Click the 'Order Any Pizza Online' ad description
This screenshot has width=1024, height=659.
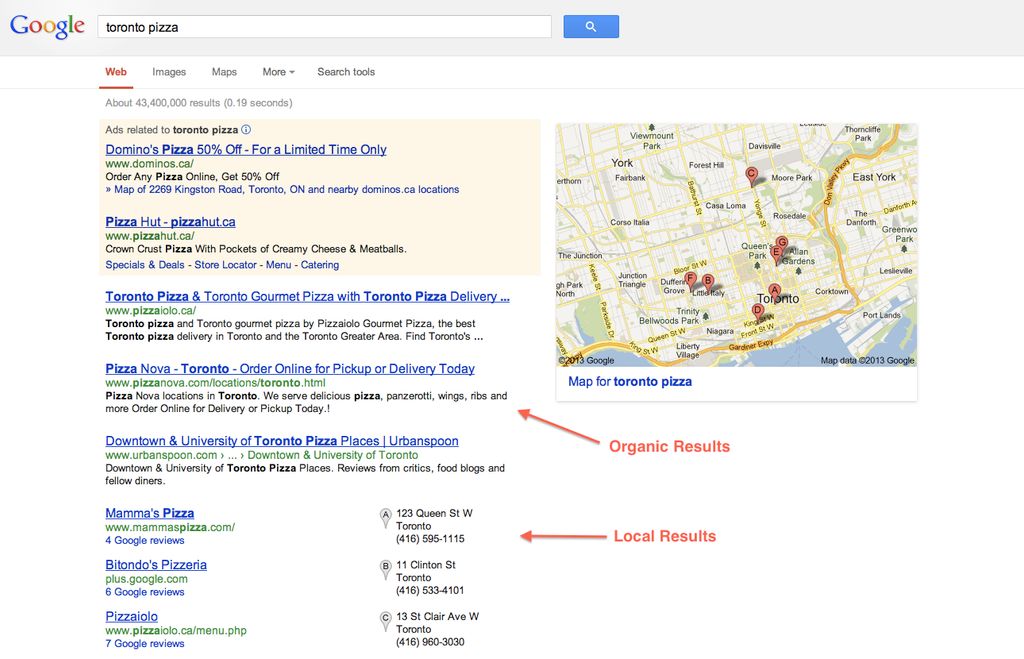coord(193,176)
